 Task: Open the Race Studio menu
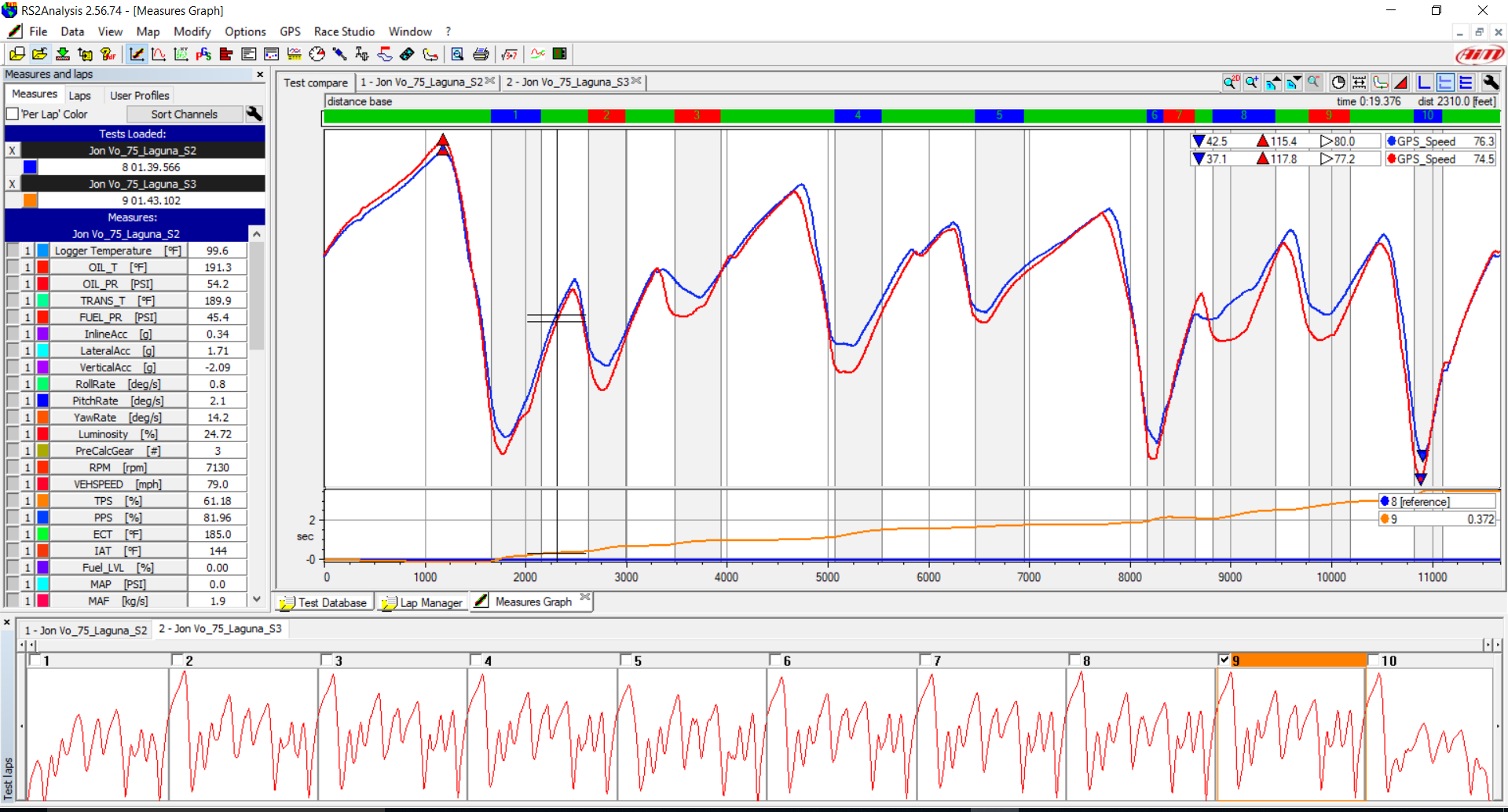(x=344, y=31)
